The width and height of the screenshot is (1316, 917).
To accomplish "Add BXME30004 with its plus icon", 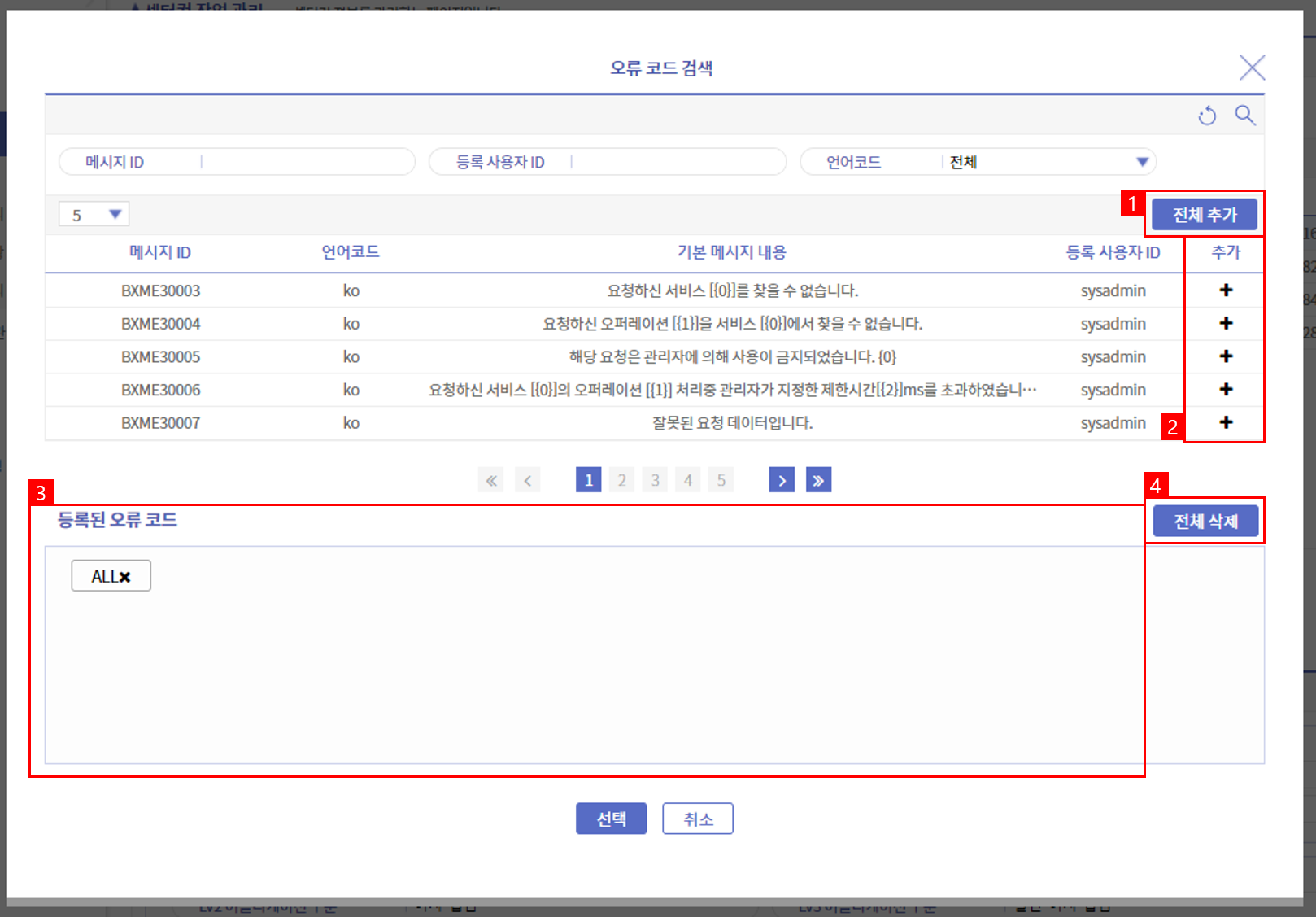I will coord(1226,323).
